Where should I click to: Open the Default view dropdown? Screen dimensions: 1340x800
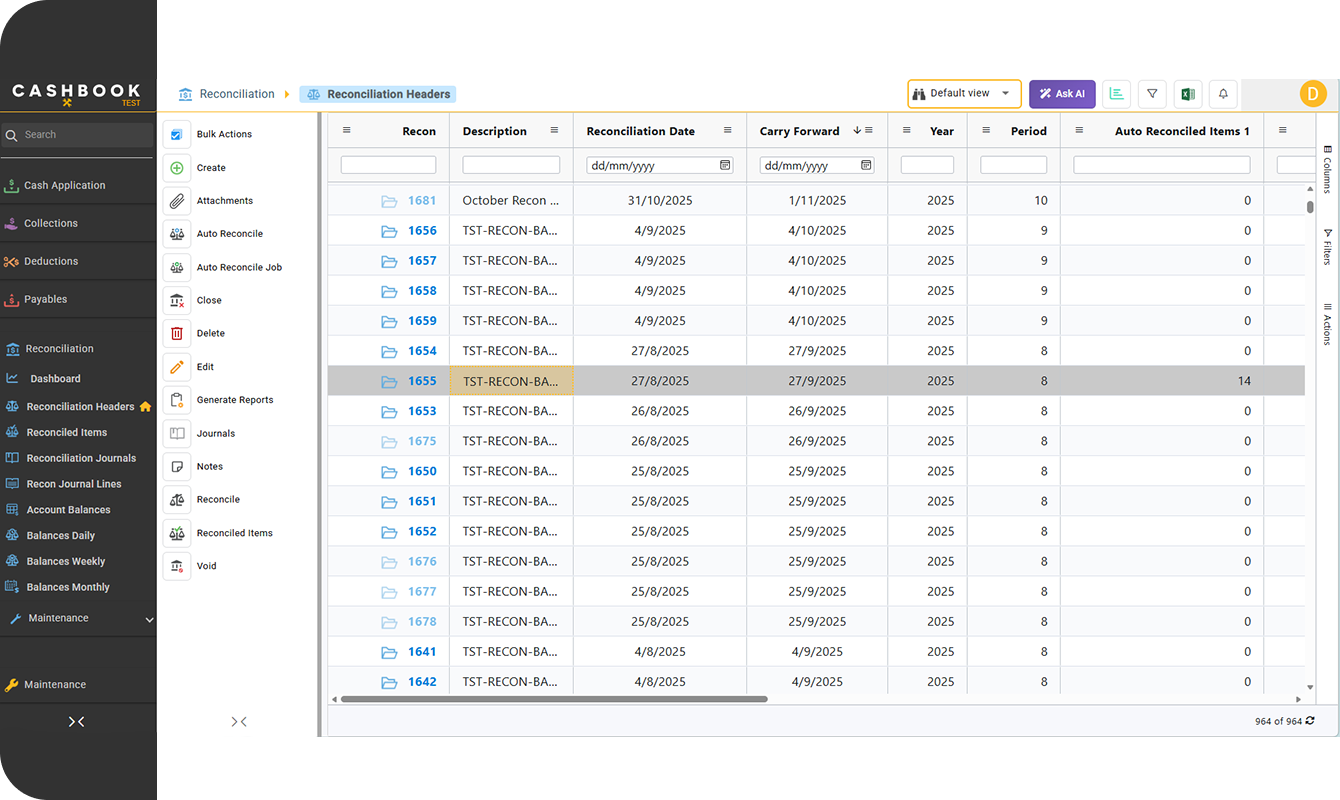pos(964,94)
